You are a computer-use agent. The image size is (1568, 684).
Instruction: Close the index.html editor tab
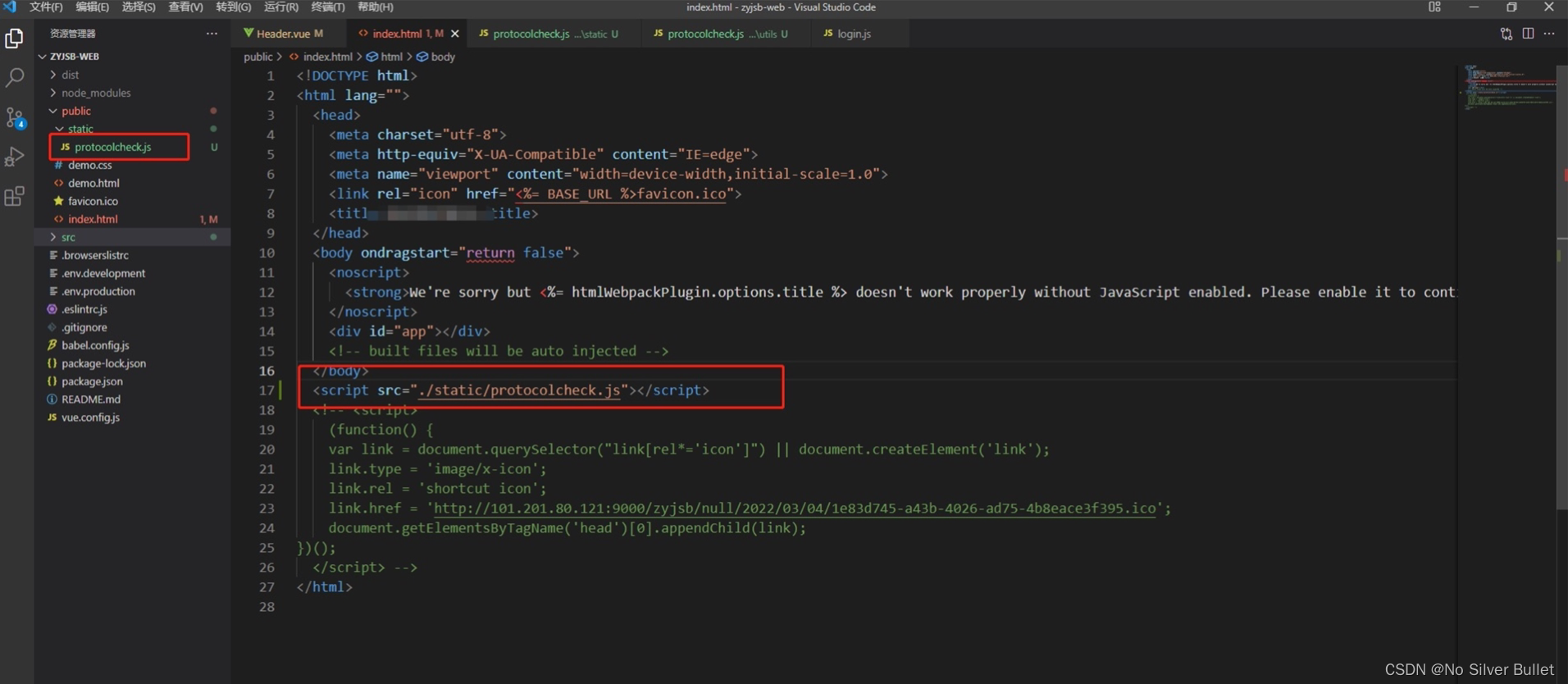click(x=455, y=34)
